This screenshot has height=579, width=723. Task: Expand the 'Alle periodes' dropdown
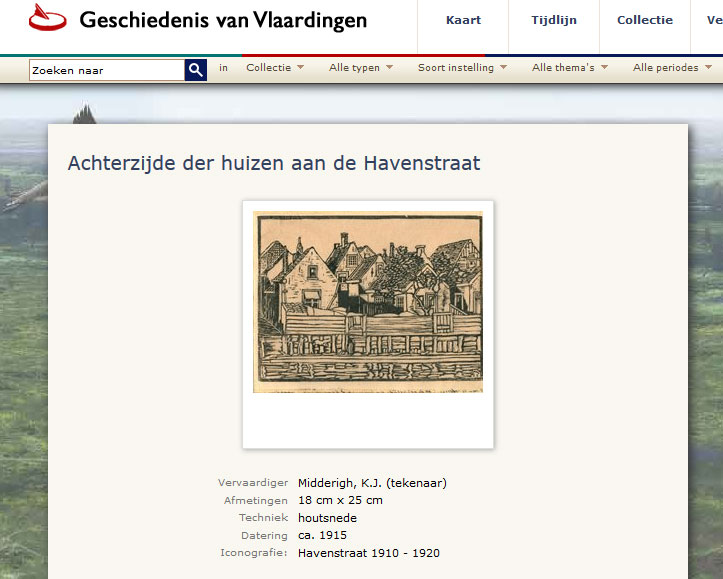pos(671,68)
